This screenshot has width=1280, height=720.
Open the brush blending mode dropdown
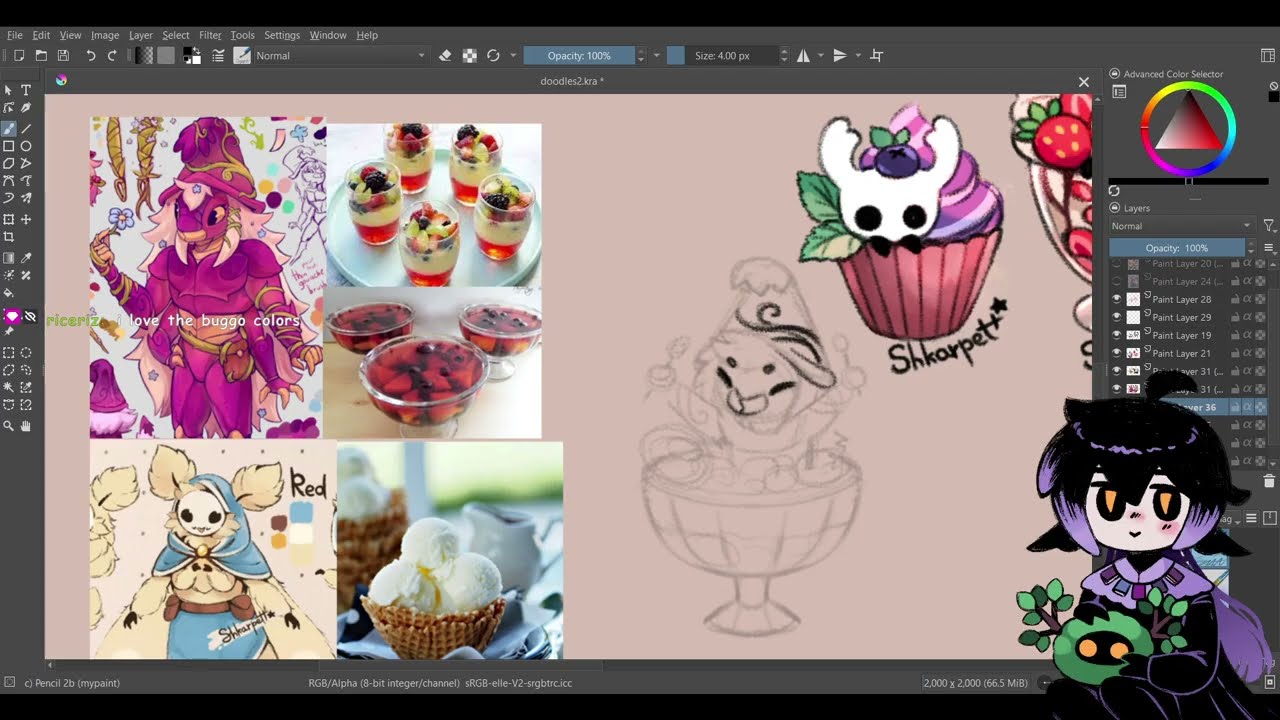[341, 56]
